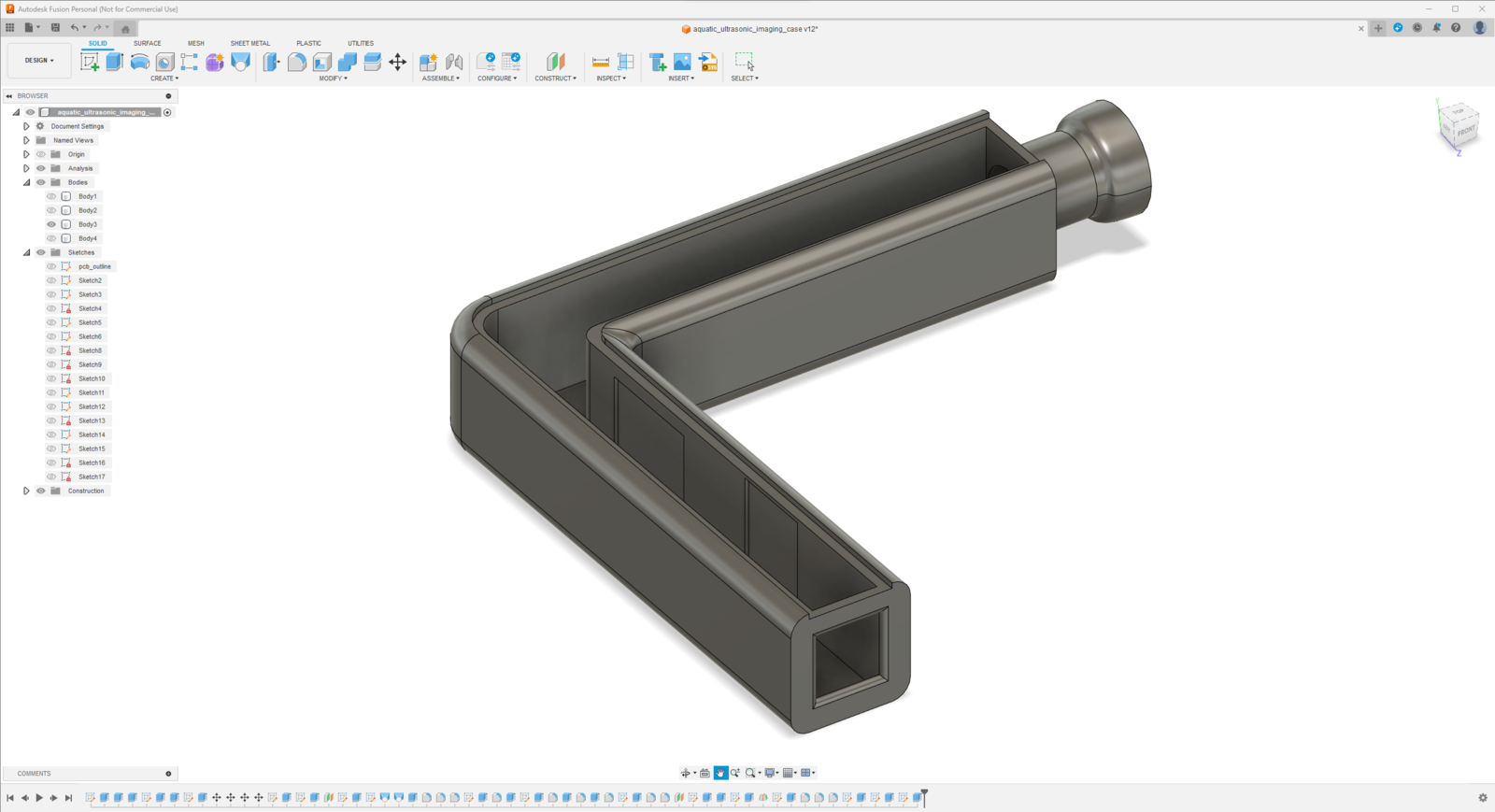Click the Joint tool in Assemble
The width and height of the screenshot is (1495, 812).
pyautogui.click(x=454, y=62)
